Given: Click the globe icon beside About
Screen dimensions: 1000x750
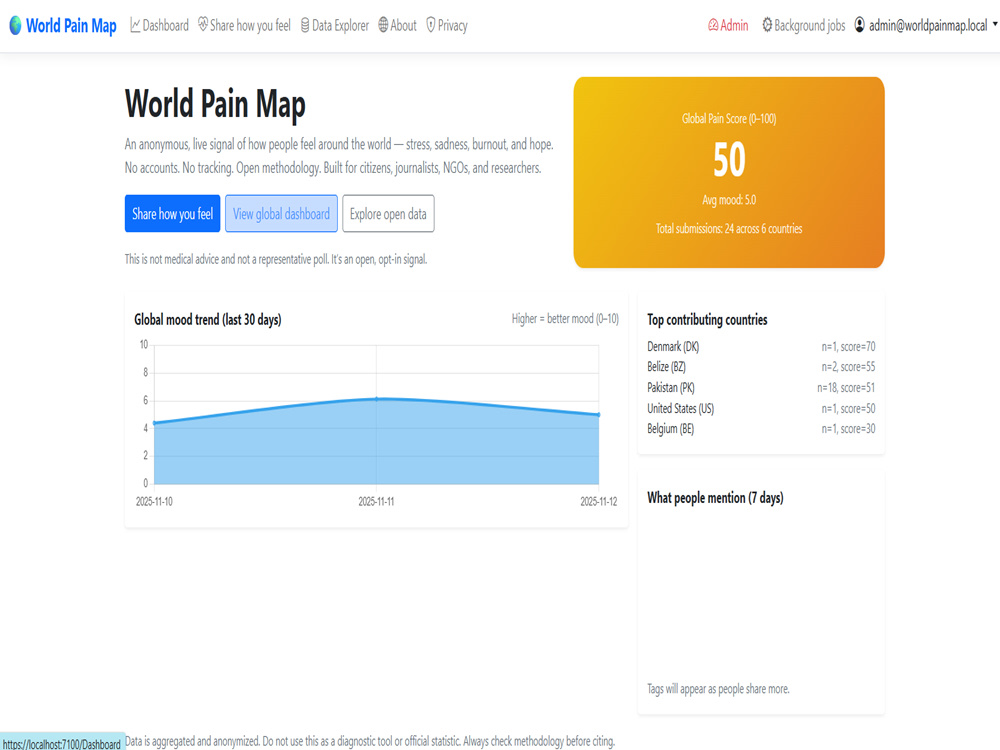Looking at the screenshot, I should point(383,25).
